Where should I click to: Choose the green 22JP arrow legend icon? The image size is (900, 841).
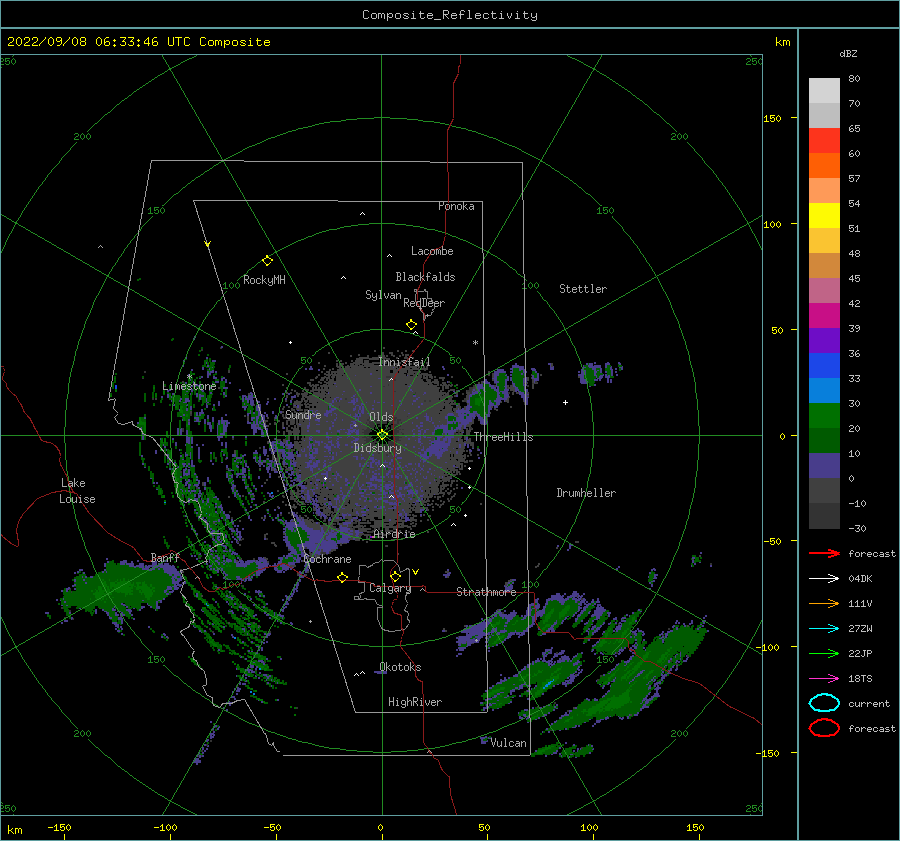pos(824,653)
